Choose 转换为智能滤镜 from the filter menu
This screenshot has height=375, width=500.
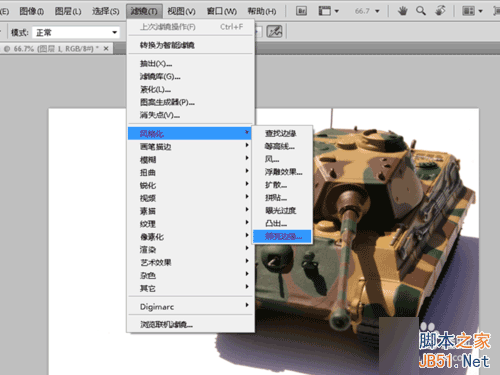click(x=191, y=45)
